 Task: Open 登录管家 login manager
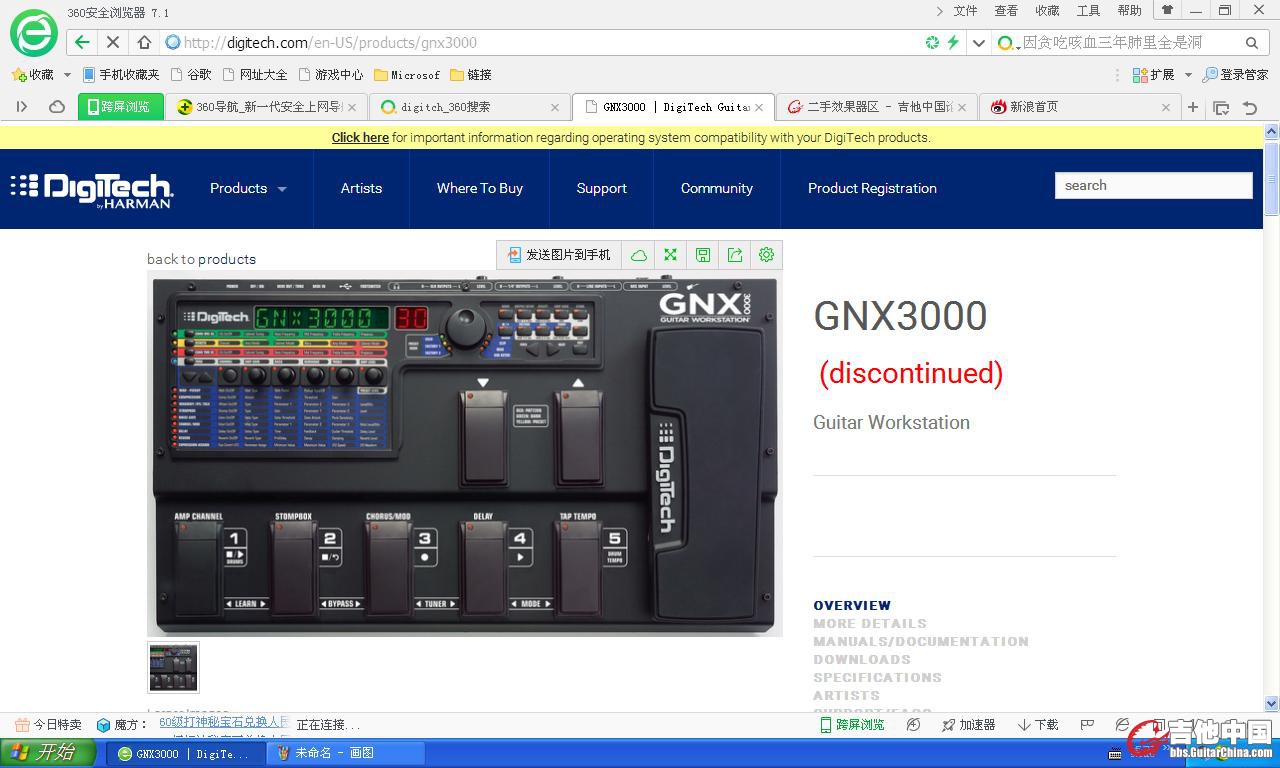pos(1235,75)
